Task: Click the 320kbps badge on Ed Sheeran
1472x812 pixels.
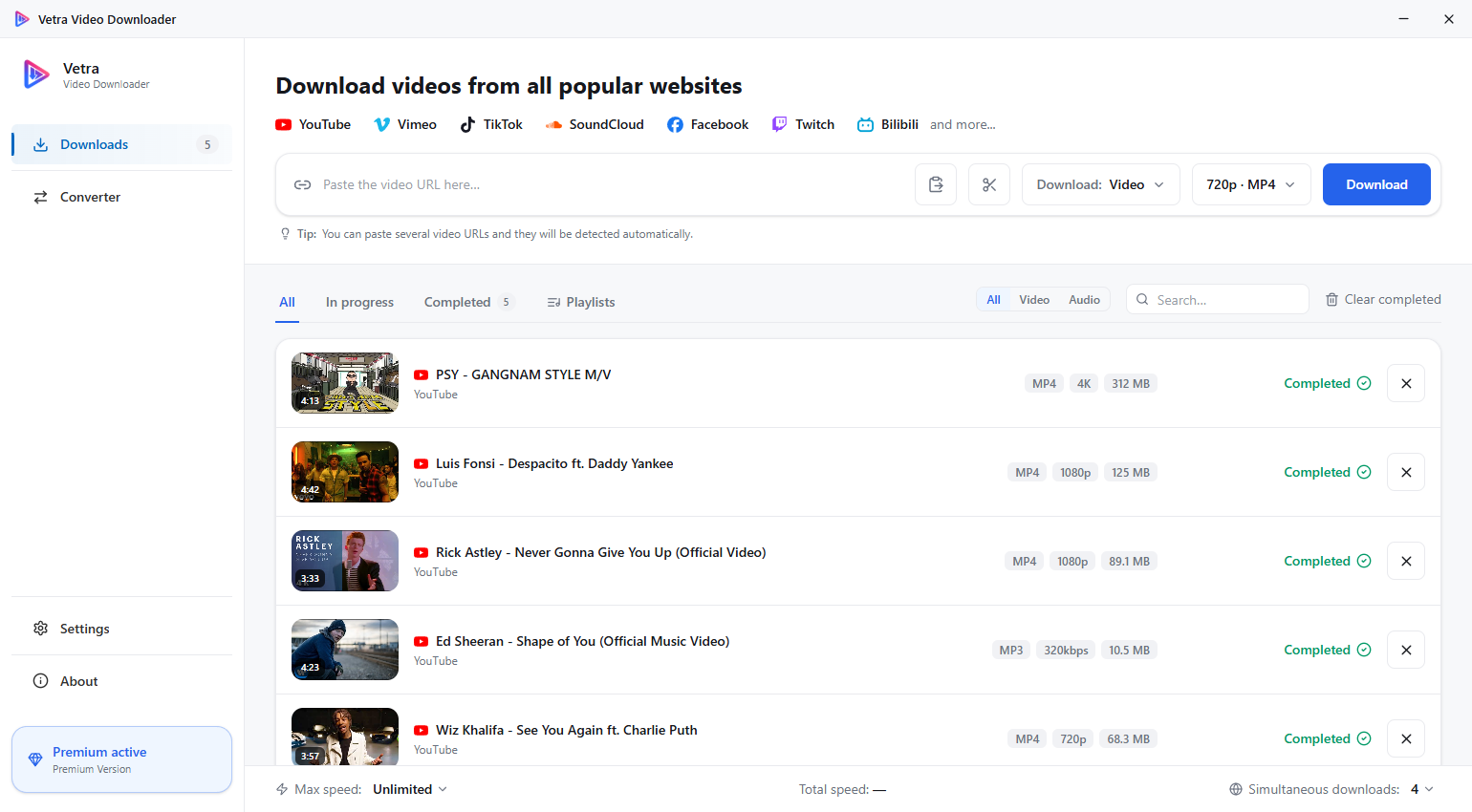Action: pyautogui.click(x=1066, y=650)
